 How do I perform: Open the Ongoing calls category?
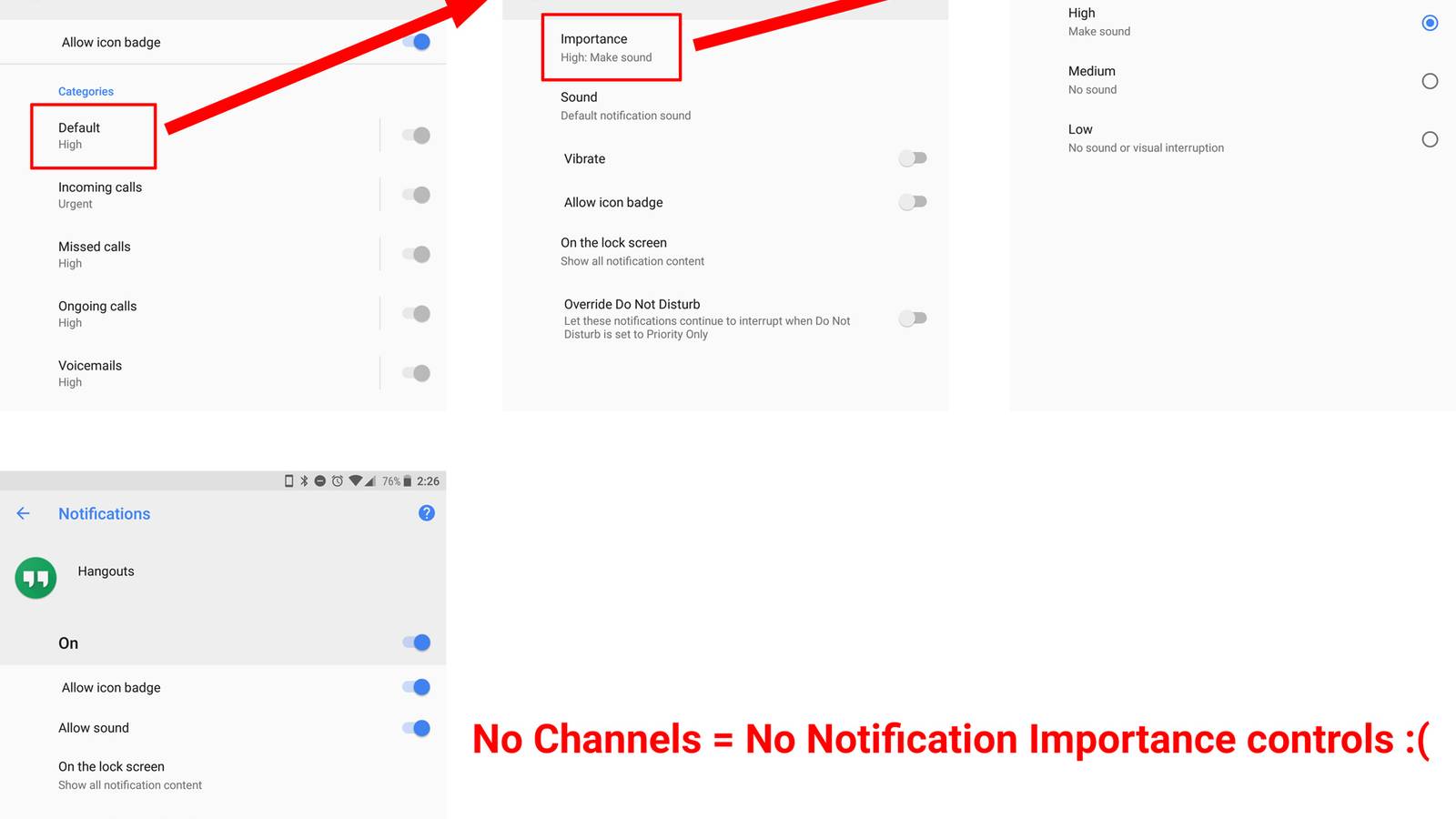point(97,314)
